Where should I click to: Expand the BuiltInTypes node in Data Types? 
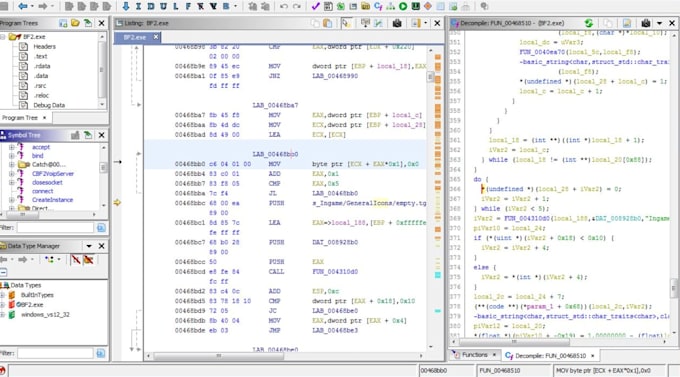pyautogui.click(x=3, y=295)
